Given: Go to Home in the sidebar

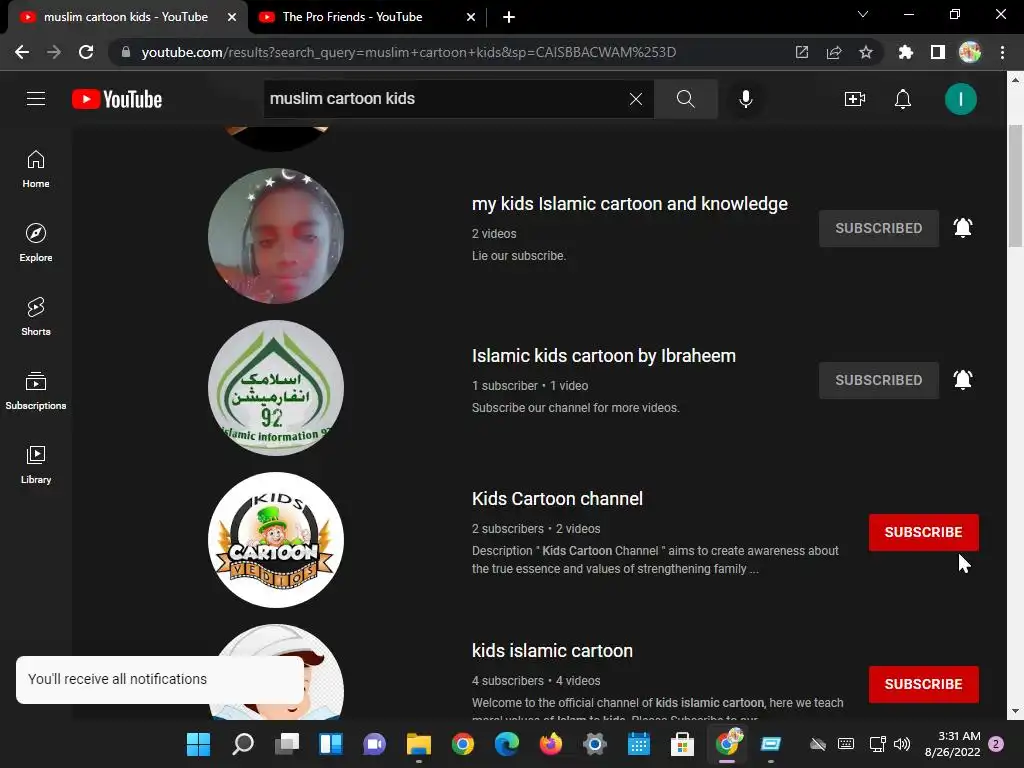Looking at the screenshot, I should coord(36,168).
